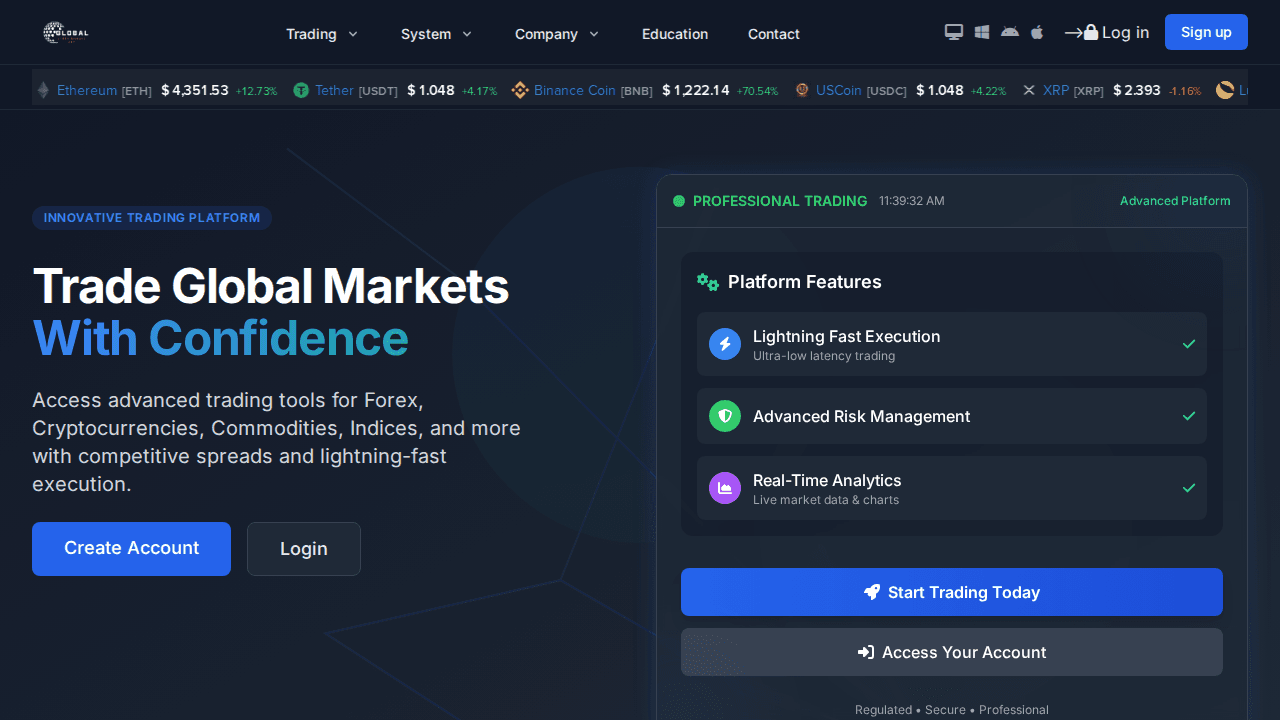Click the checkmark next to Advanced Risk Management
Viewport: 1280px width, 720px height.
[1189, 416]
